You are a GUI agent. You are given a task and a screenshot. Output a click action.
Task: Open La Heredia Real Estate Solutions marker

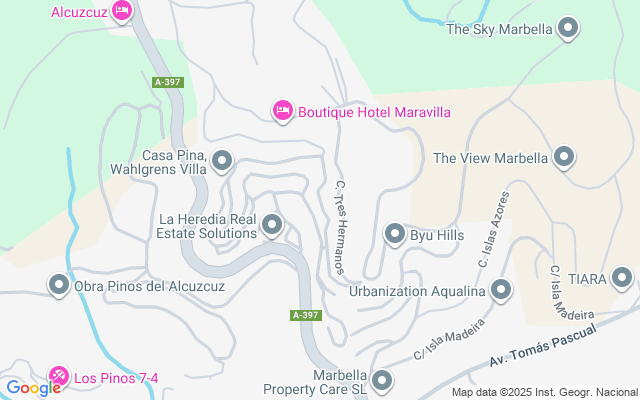point(272,225)
